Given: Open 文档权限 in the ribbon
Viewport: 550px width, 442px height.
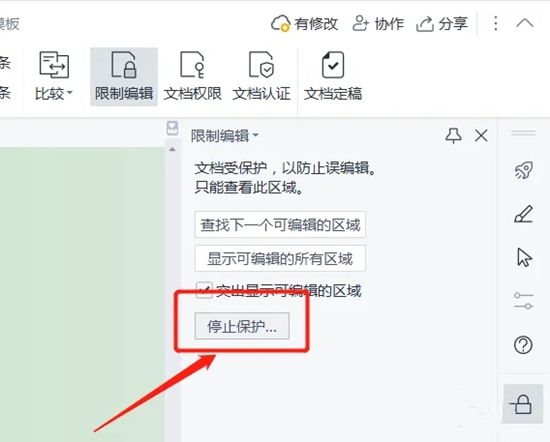Looking at the screenshot, I should [193, 76].
